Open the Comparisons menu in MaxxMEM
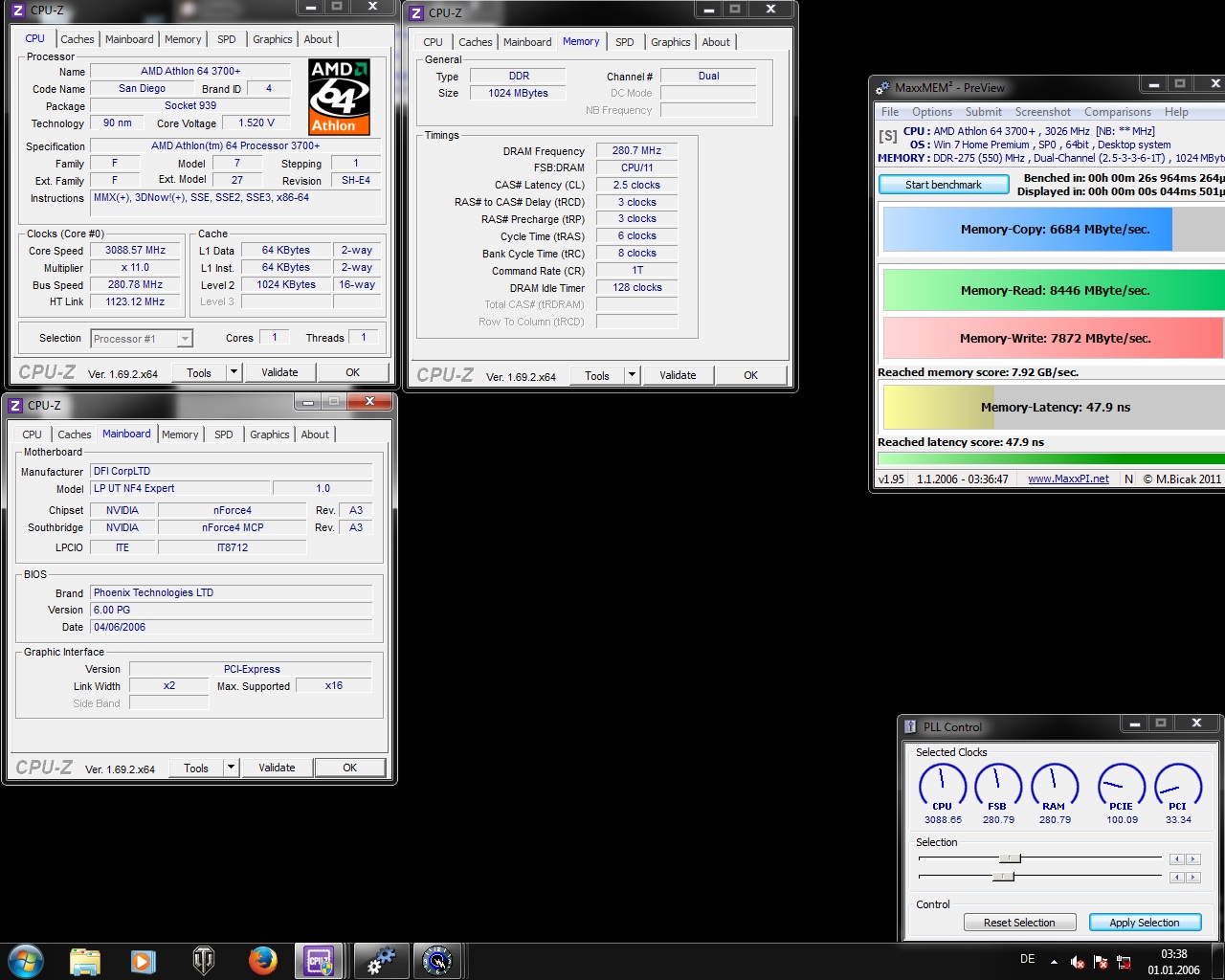This screenshot has width=1225, height=980. pos(1118,112)
